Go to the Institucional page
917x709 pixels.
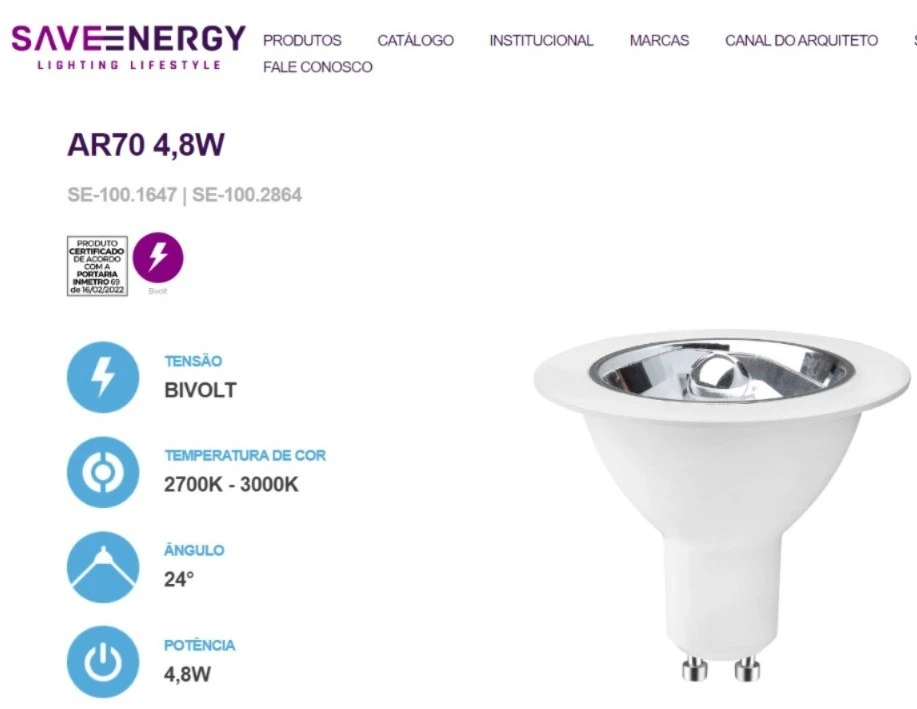pyautogui.click(x=542, y=40)
